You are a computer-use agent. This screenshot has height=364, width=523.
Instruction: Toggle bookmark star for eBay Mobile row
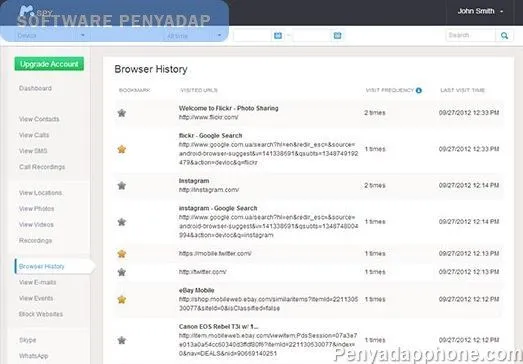pos(122,299)
